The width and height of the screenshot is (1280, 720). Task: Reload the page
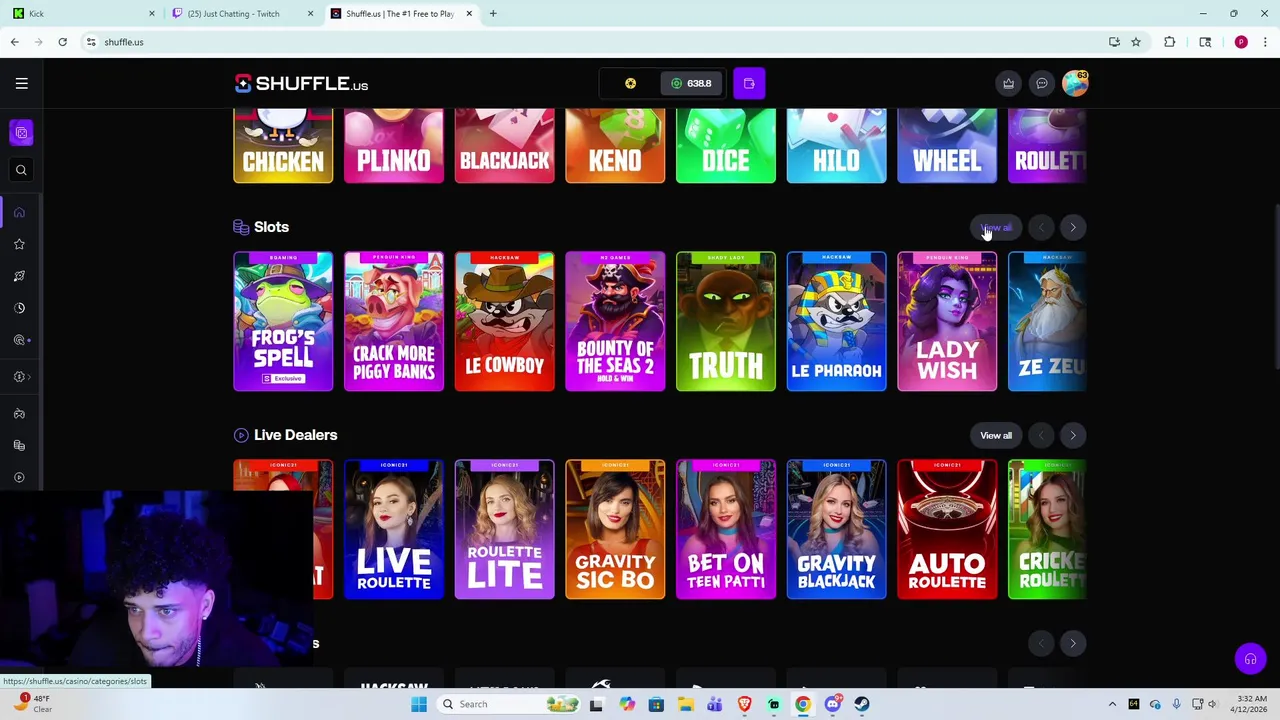(62, 42)
